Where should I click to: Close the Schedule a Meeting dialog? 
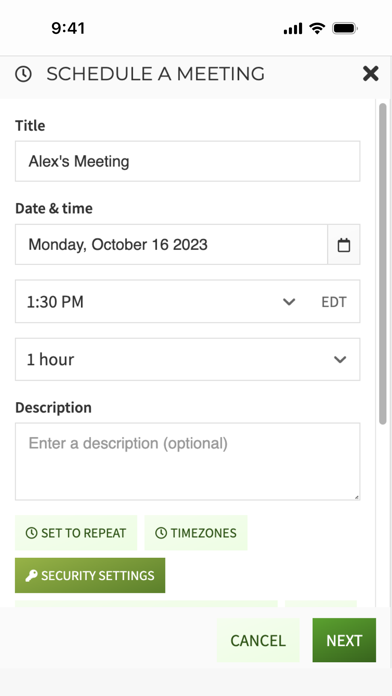370,73
